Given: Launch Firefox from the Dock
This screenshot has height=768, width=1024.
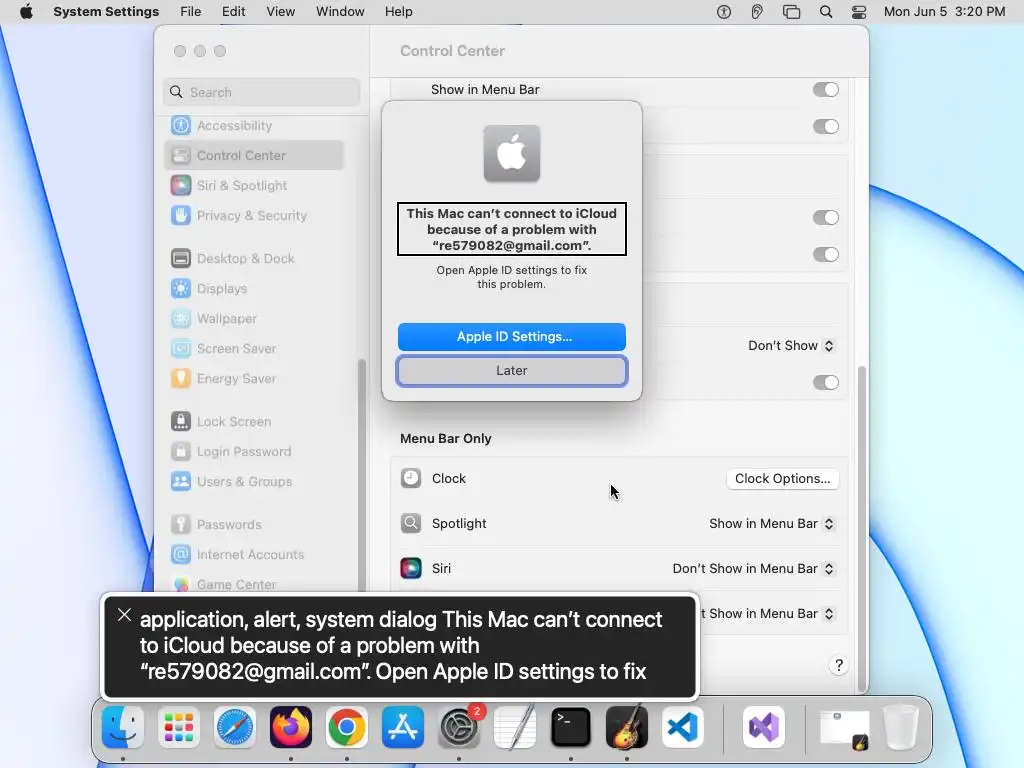Looking at the screenshot, I should click(291, 727).
